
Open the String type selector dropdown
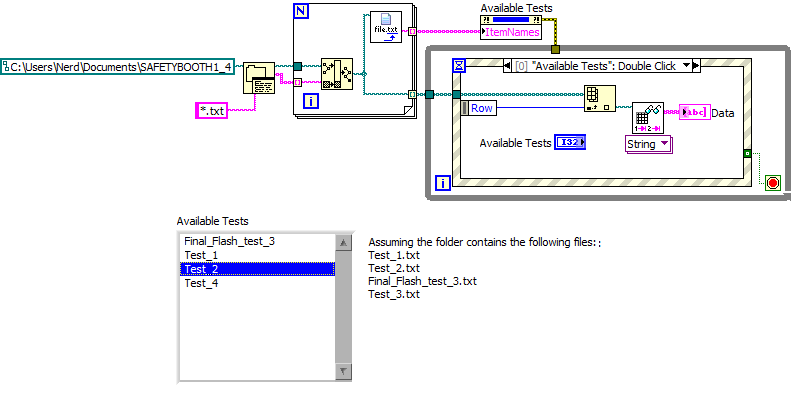[x=648, y=144]
